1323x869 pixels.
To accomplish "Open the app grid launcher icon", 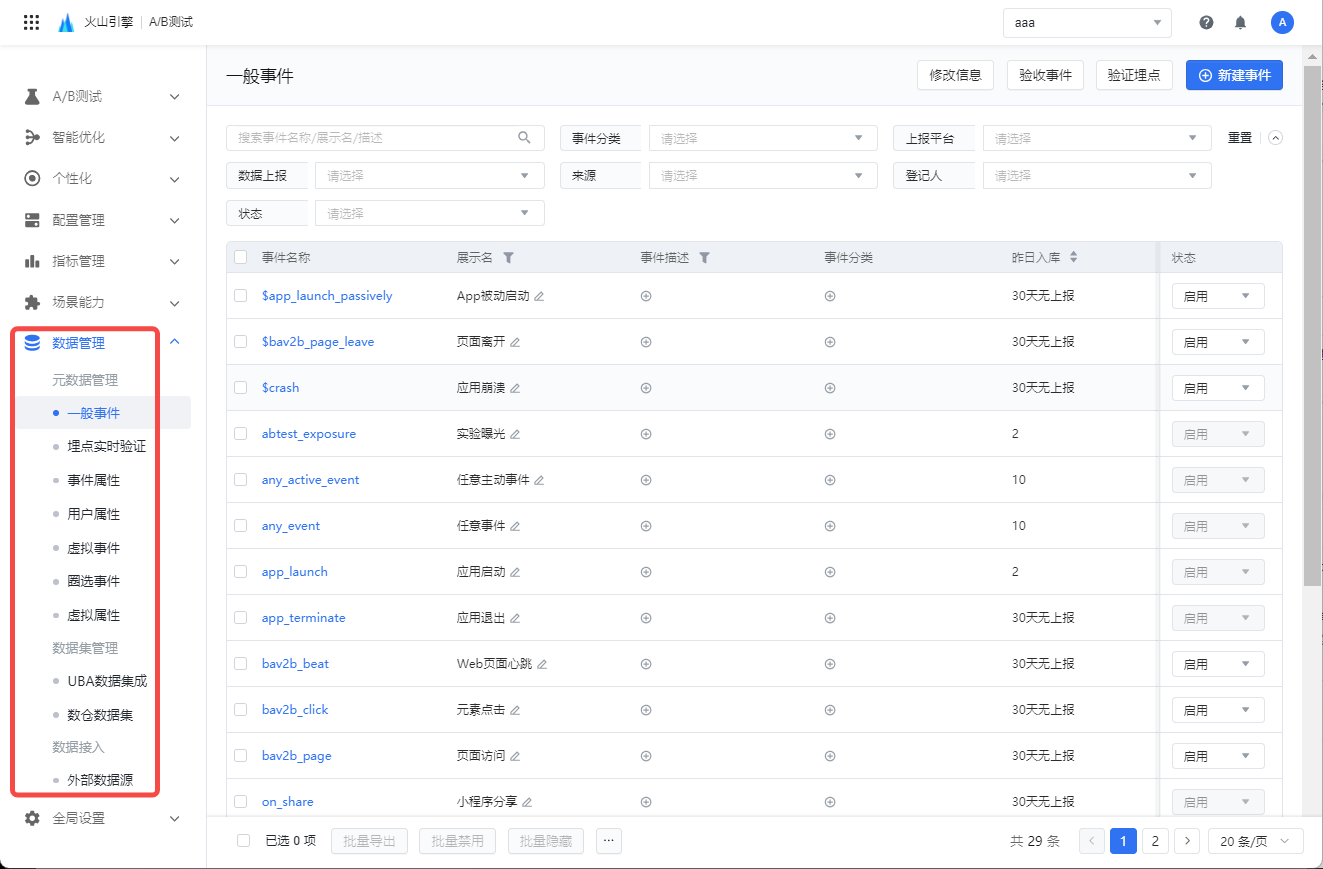I will (x=31, y=22).
